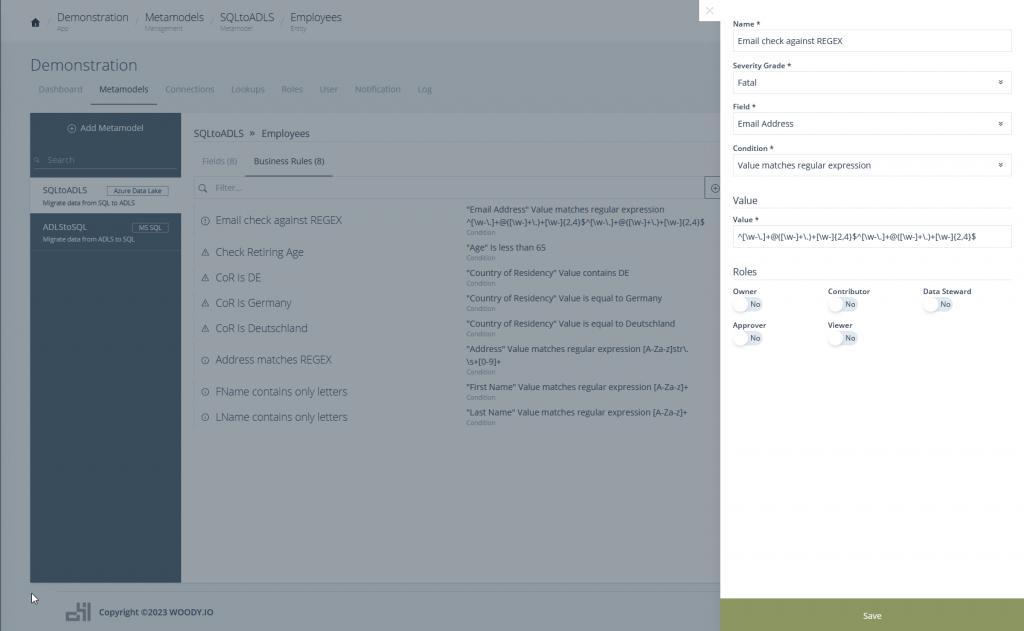
Task: Open the Connections tab
Action: point(189,89)
